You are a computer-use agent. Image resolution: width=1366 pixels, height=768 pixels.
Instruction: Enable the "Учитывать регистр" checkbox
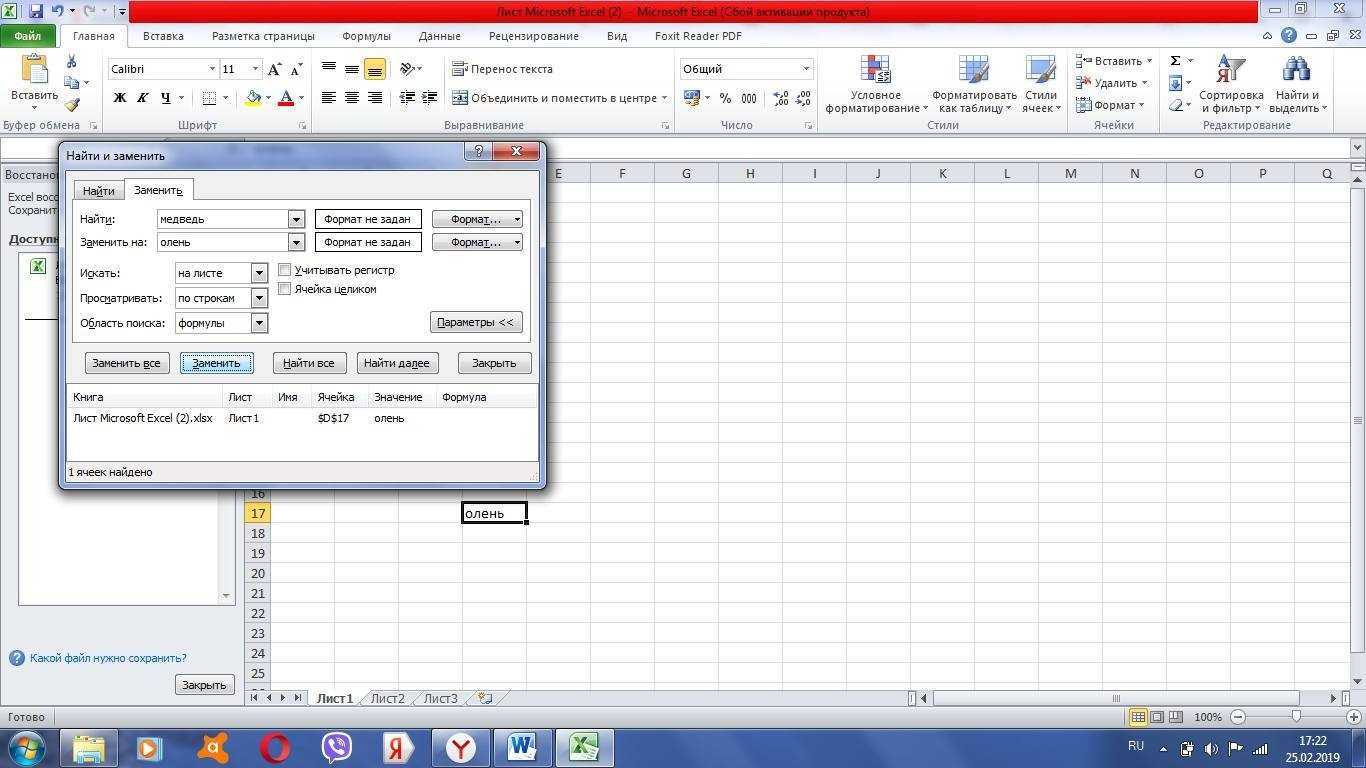(x=285, y=270)
